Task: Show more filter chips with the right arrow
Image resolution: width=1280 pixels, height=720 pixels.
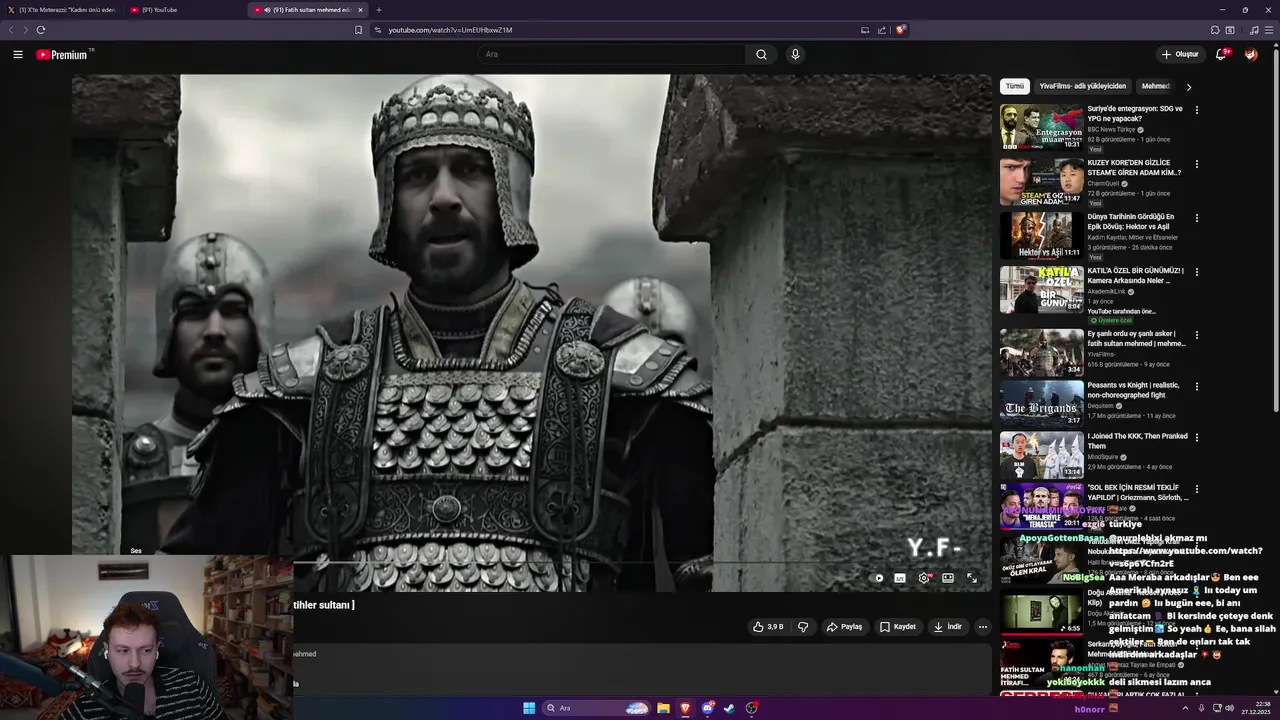Action: pyautogui.click(x=1188, y=87)
